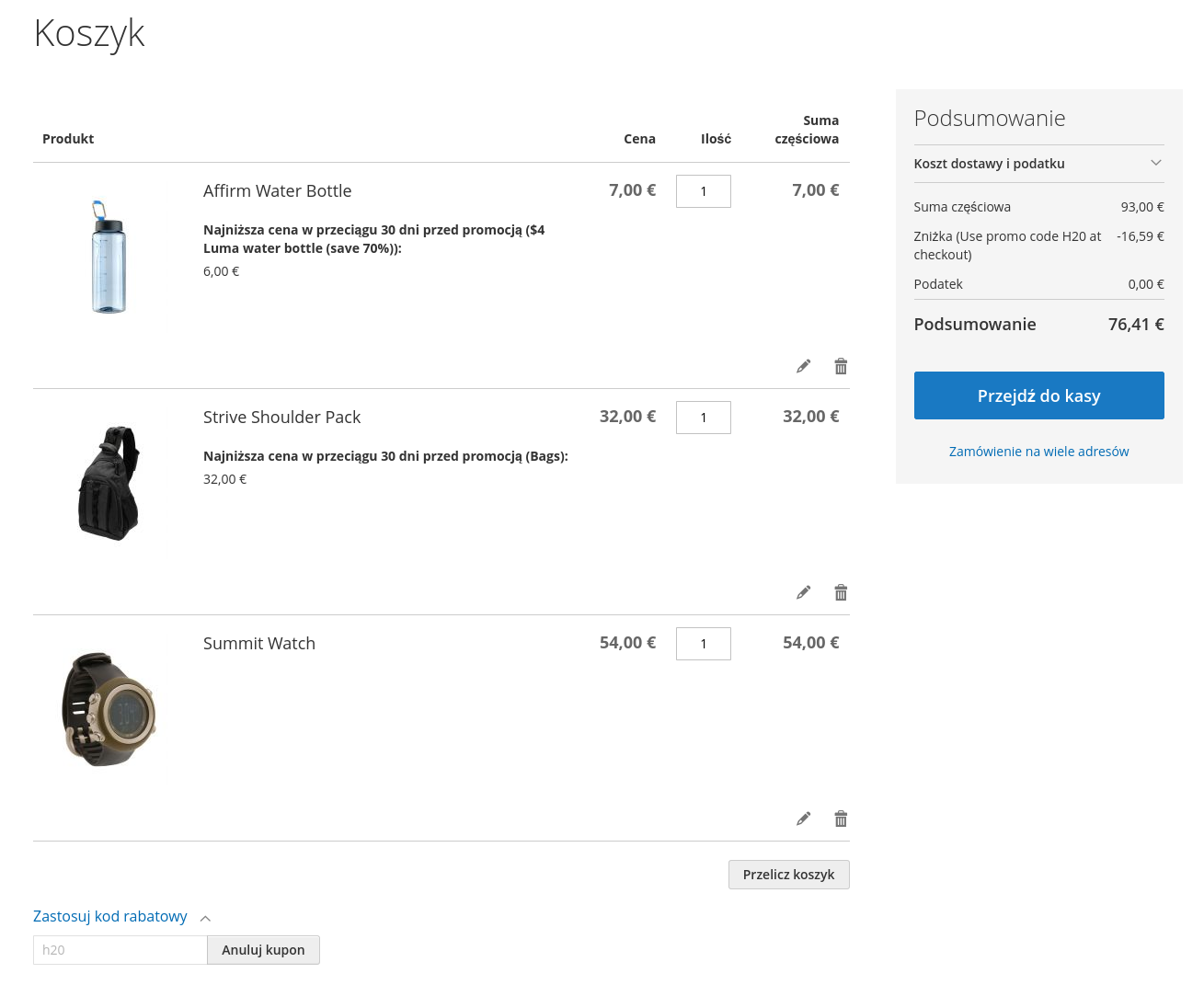1204x985 pixels.
Task: Click Przejdź do kasy button
Action: 1038,395
